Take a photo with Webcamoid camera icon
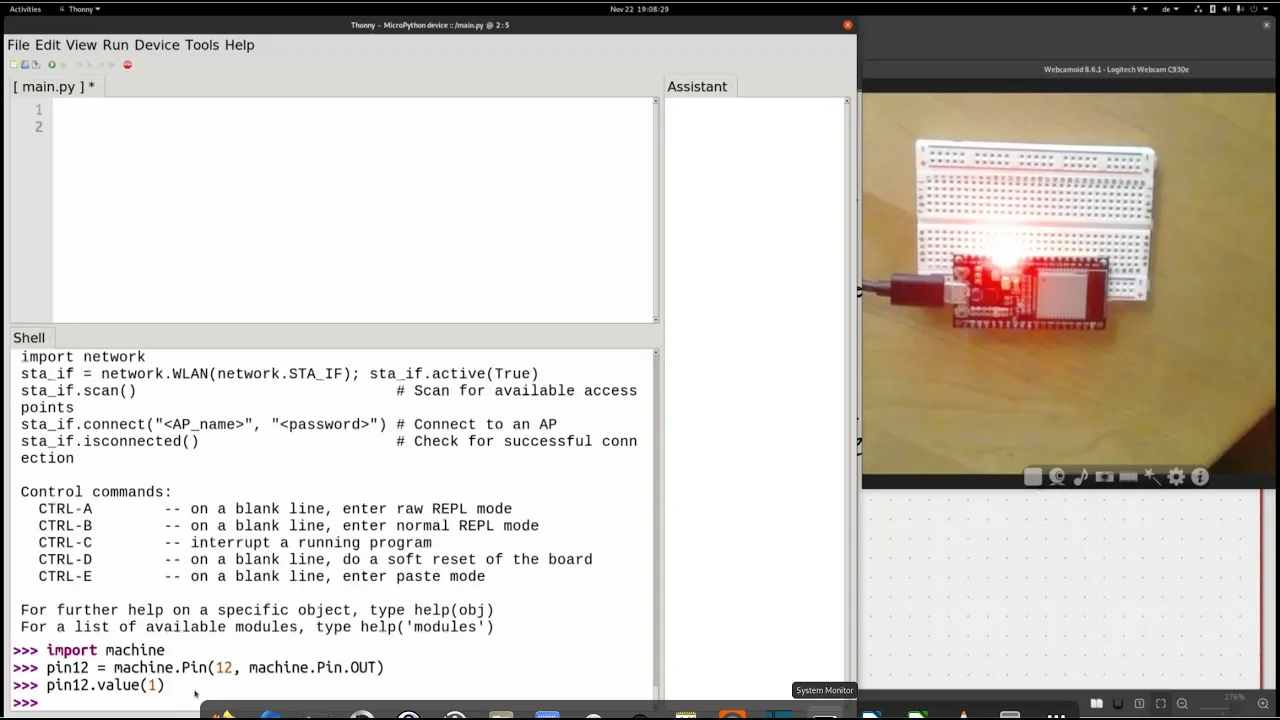This screenshot has width=1280, height=720. pos(1105,477)
